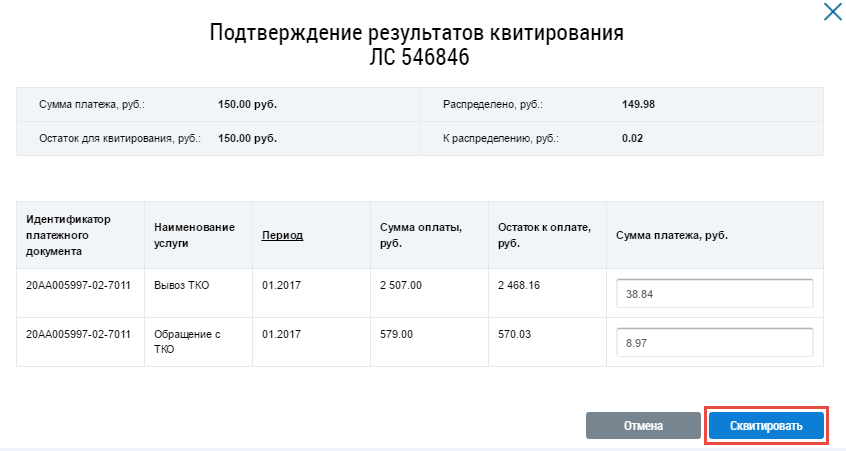
Task: Click the Сумма оплаты, руб. column header
Action: [x=421, y=235]
